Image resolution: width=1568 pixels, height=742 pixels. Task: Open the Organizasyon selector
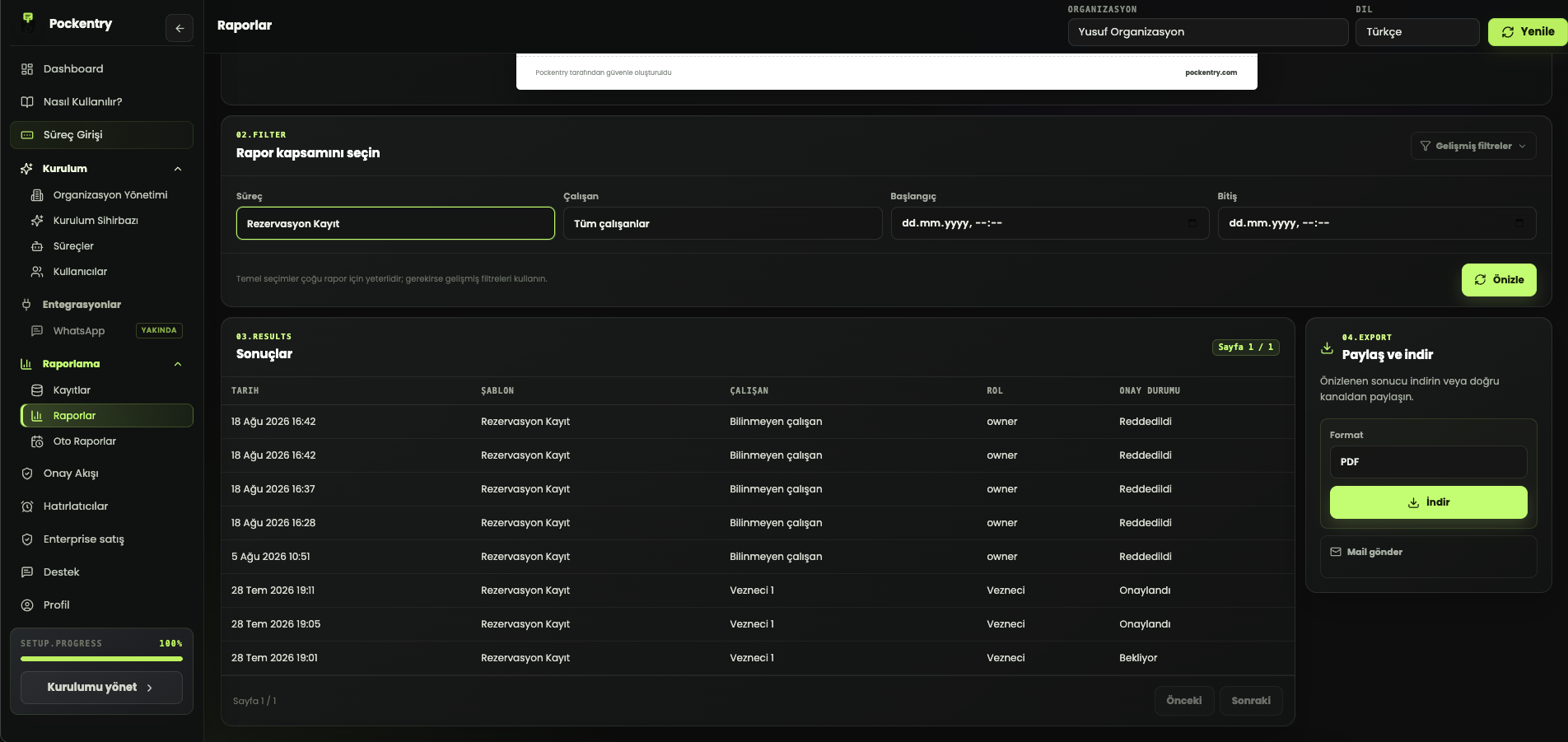(x=1208, y=32)
